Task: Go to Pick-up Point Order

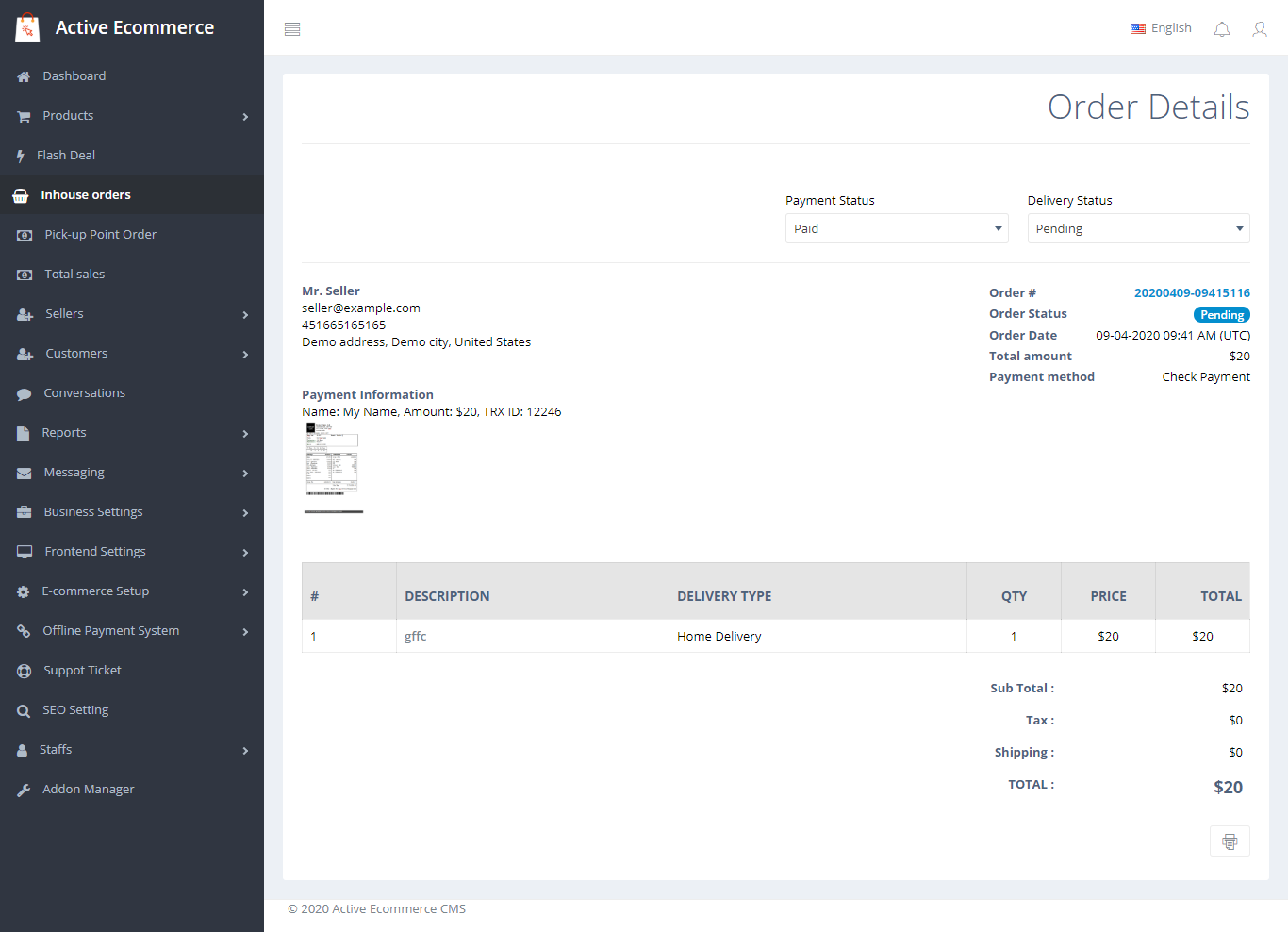Action: point(100,235)
